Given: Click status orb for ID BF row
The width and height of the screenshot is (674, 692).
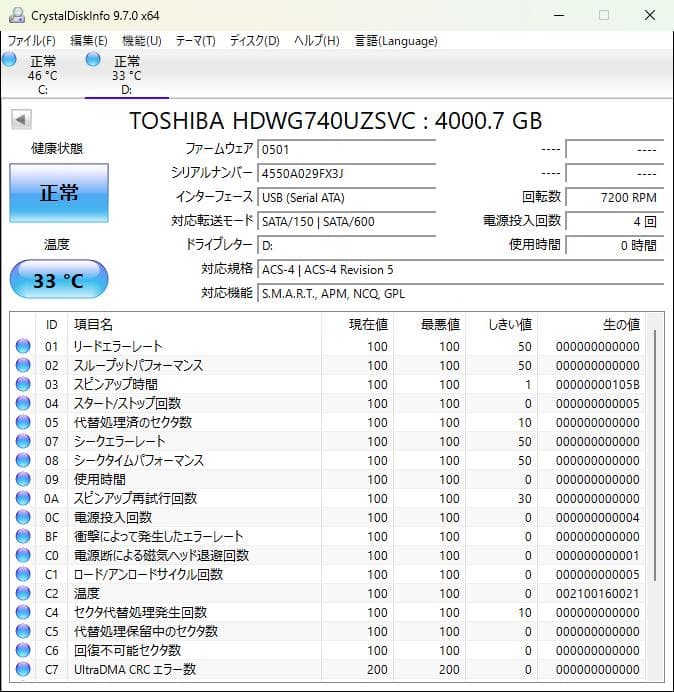Looking at the screenshot, I should tap(23, 536).
